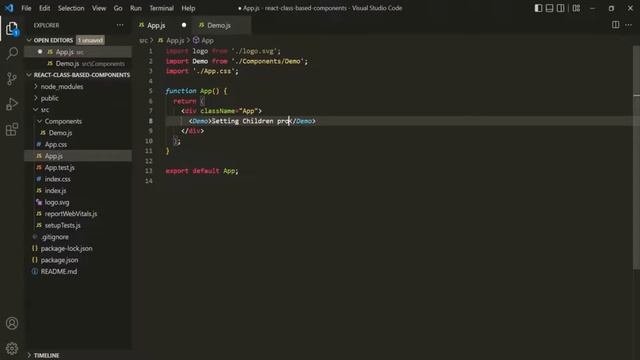Image resolution: width=640 pixels, height=360 pixels.
Task: Expand the Timeline section
Action: point(46,356)
